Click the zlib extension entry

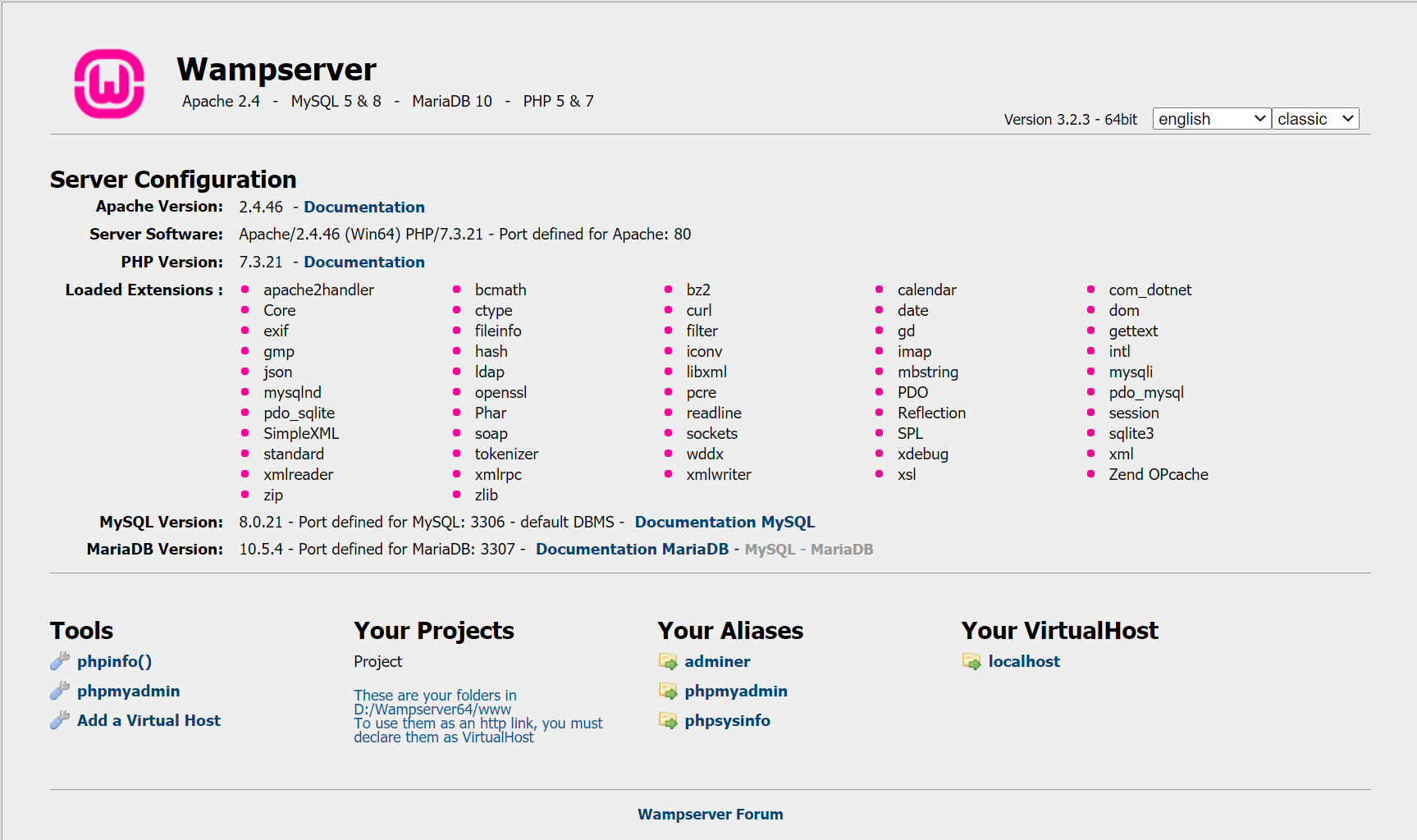point(486,495)
